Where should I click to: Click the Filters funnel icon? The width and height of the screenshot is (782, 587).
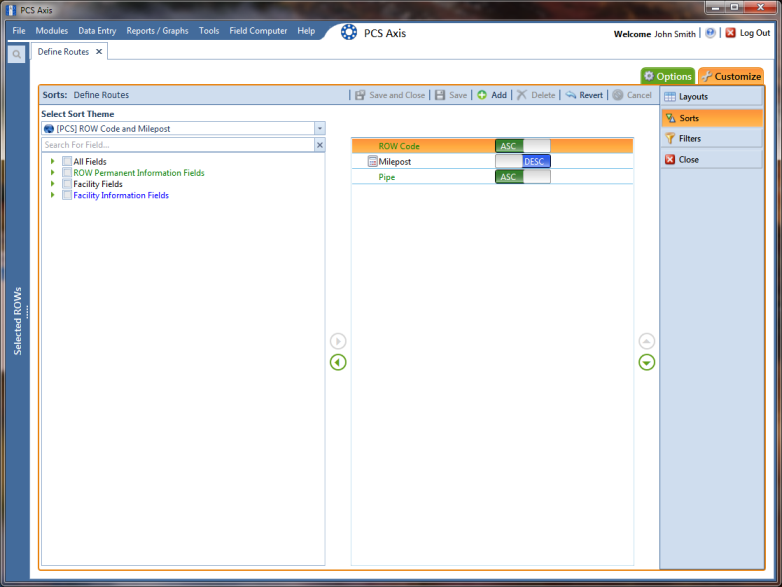point(670,139)
